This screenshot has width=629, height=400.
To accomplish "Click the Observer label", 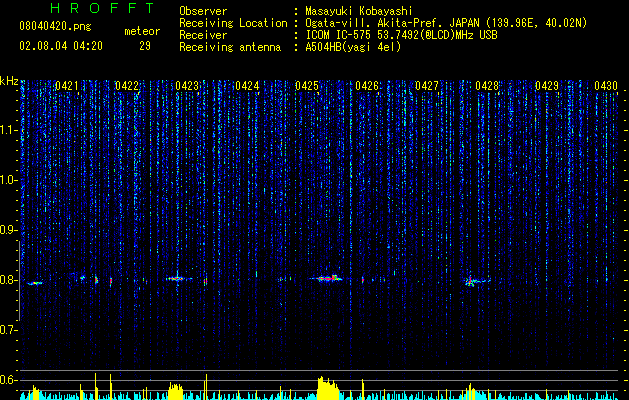I will pyautogui.click(x=203, y=11).
